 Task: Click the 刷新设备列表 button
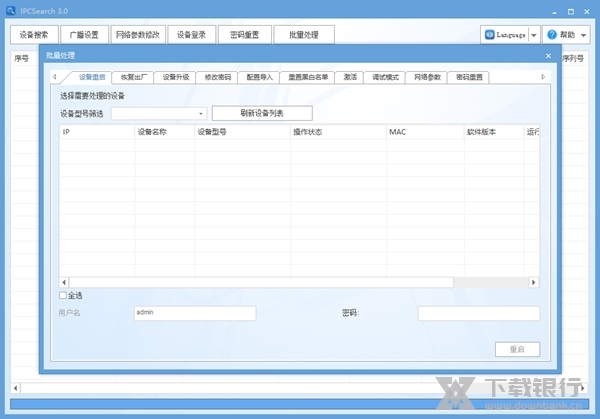[262, 113]
